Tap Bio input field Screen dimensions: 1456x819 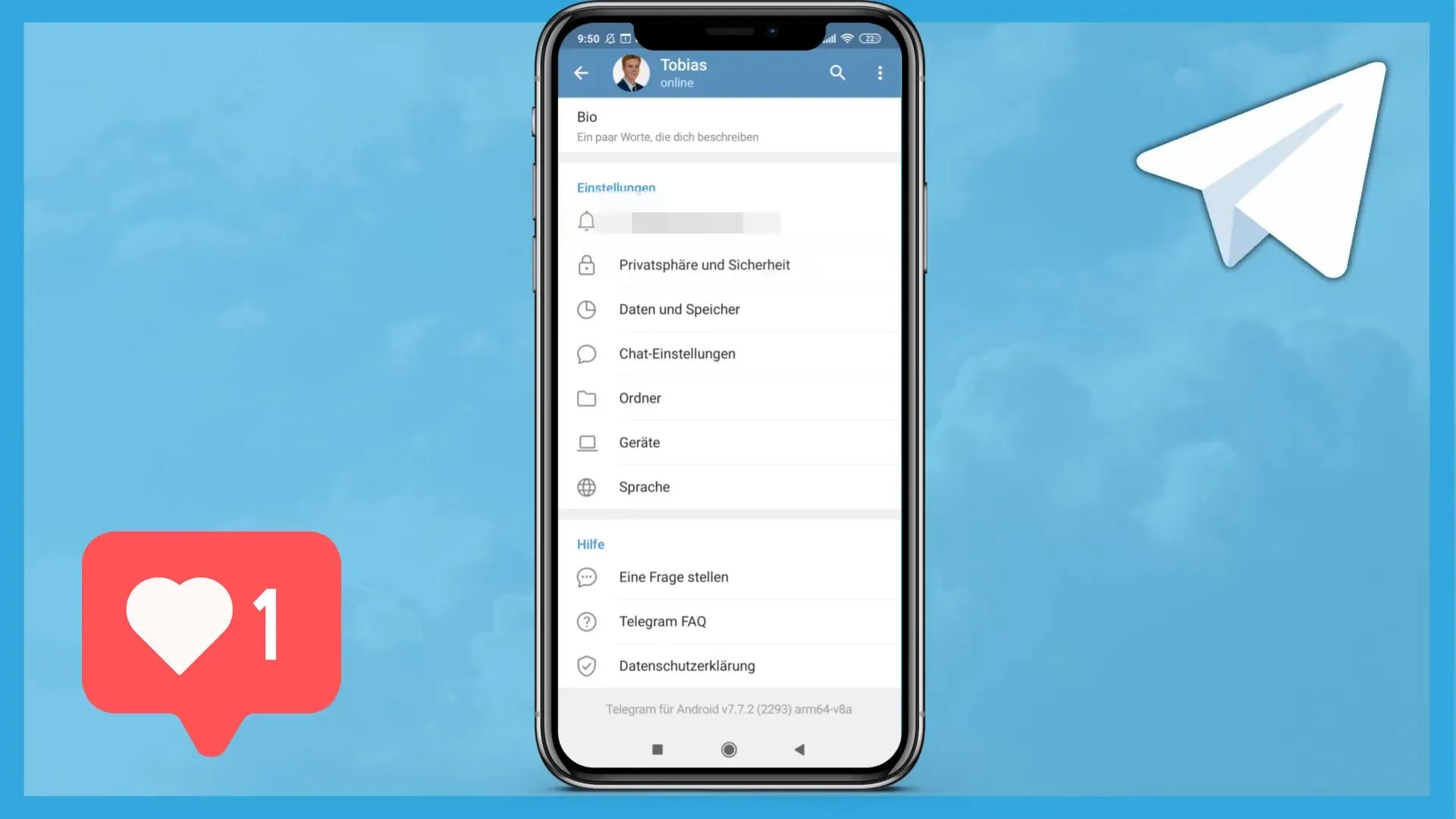[729, 126]
